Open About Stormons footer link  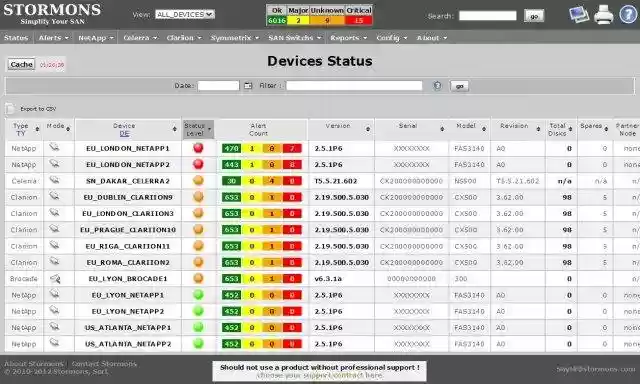click(x=34, y=363)
